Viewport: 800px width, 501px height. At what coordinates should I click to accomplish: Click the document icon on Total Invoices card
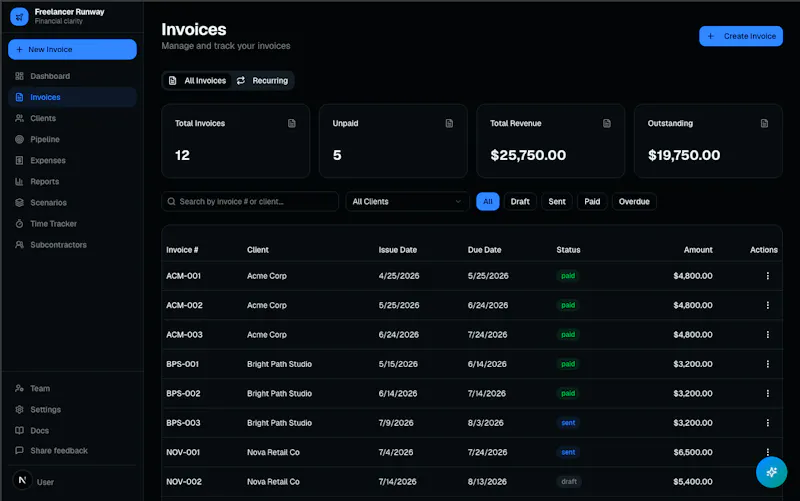(x=291, y=123)
